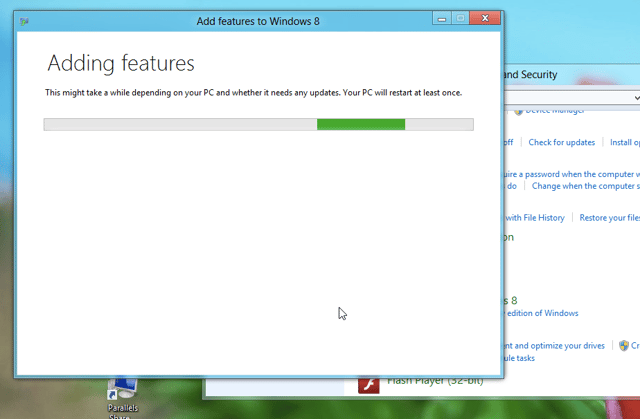Minimize the Add features to Windows 8 window
Viewport: 640px width, 419px height.
[442, 18]
